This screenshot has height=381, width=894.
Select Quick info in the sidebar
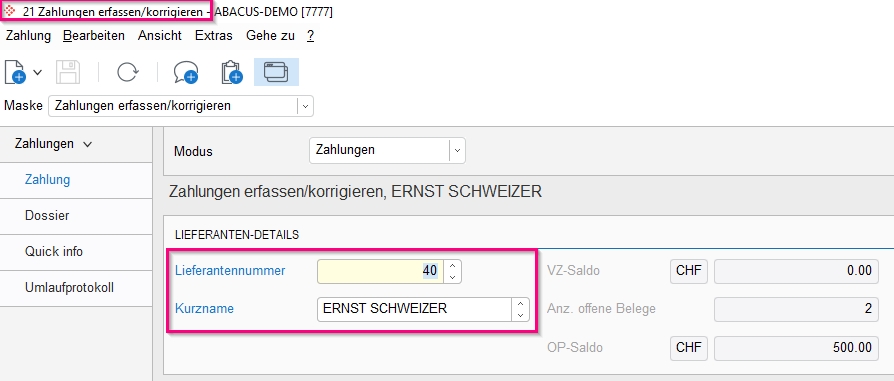[54, 252]
